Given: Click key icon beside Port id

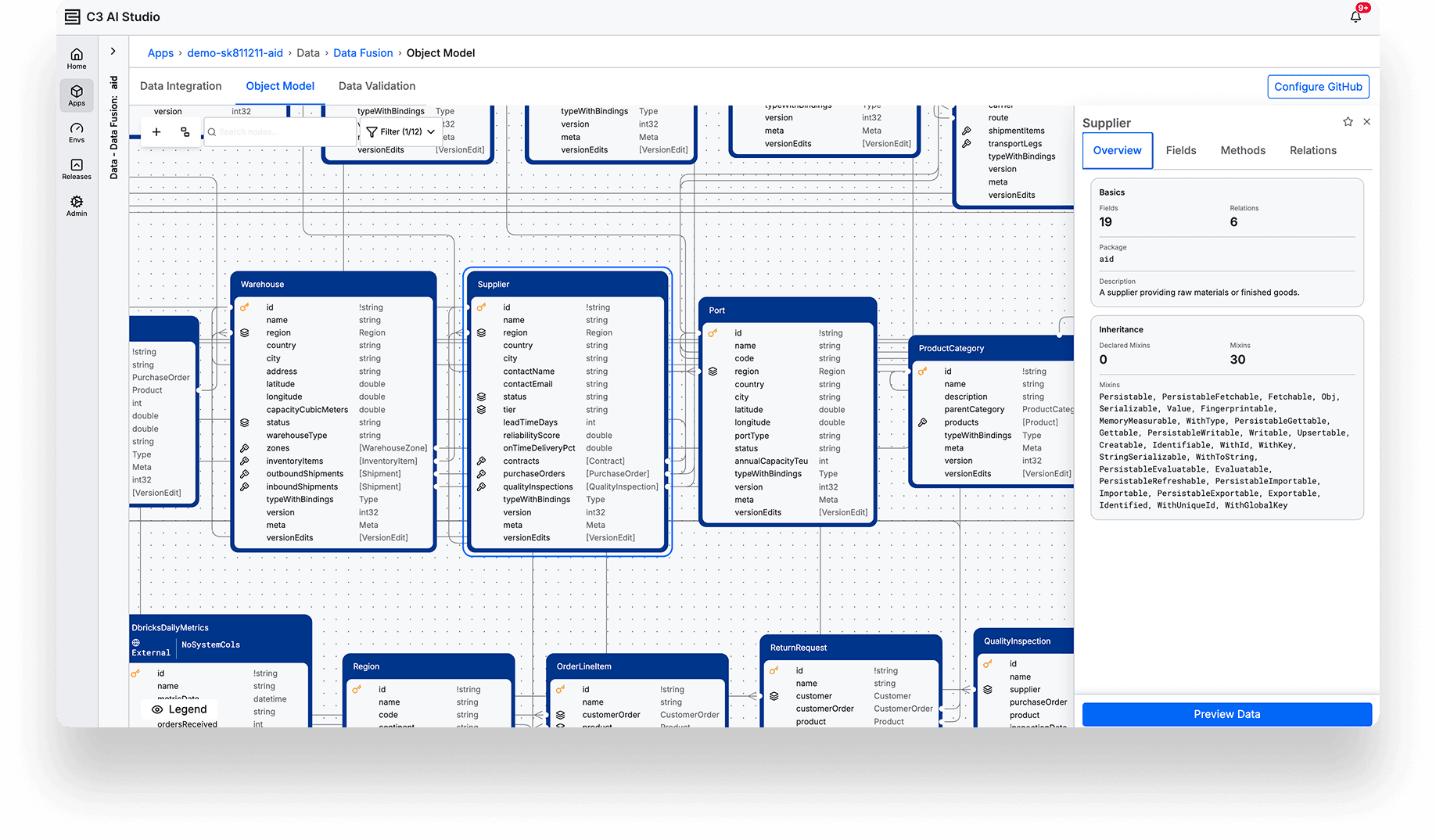Looking at the screenshot, I should [x=713, y=333].
